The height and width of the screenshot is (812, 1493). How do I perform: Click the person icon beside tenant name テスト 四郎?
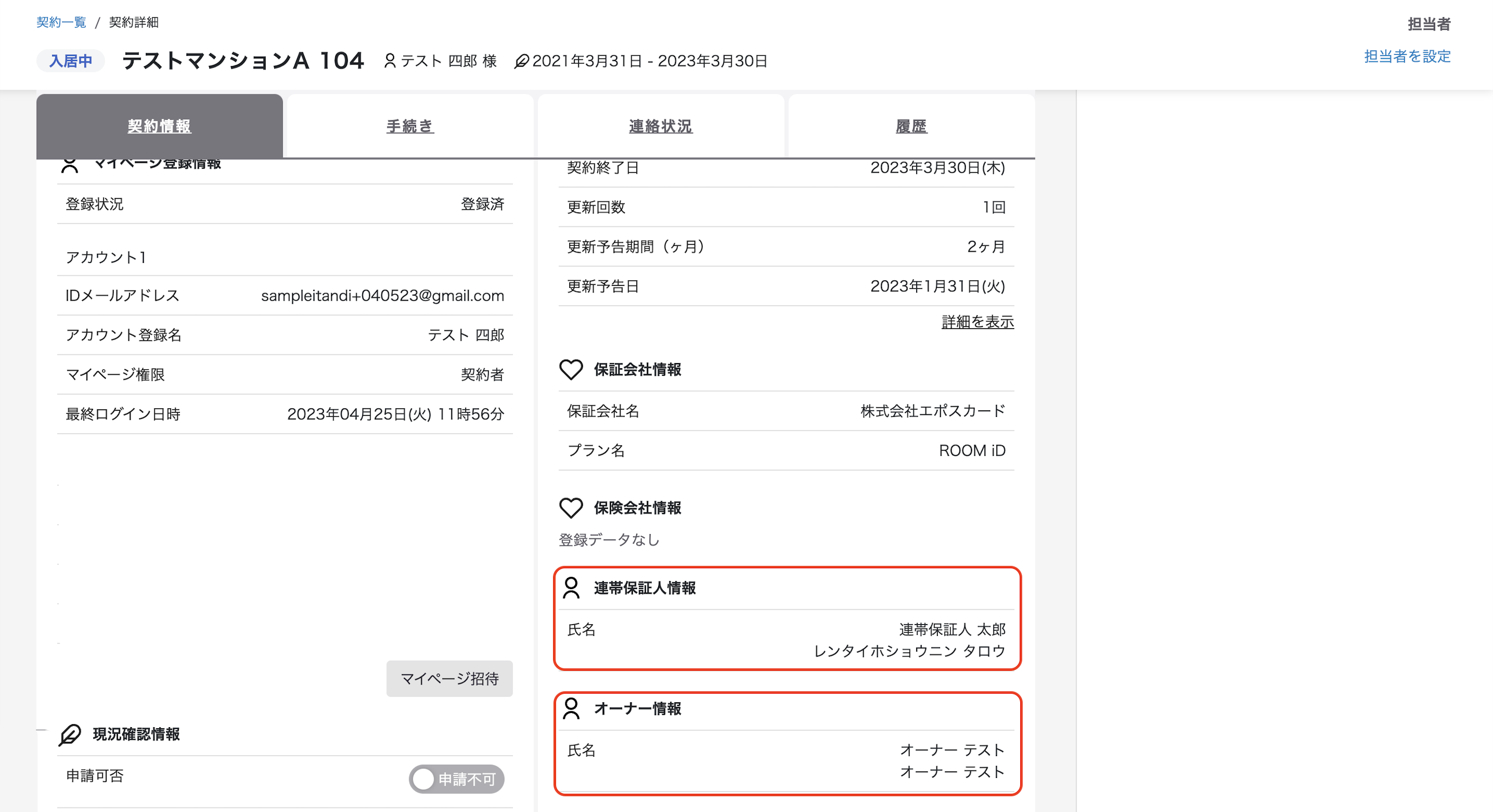point(390,61)
